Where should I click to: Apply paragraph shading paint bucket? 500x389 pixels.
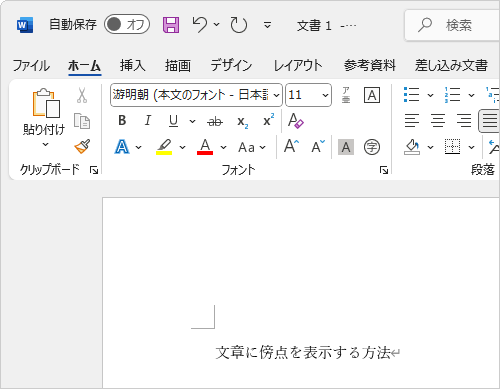click(x=412, y=147)
